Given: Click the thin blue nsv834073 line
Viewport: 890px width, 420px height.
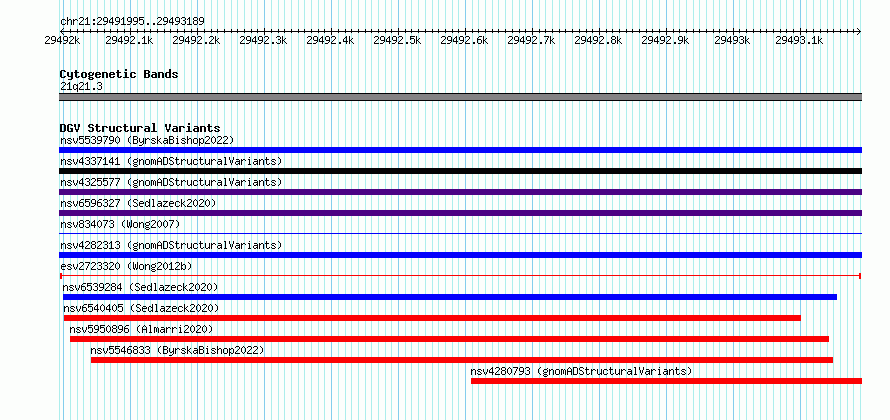Looking at the screenshot, I should coord(460,233).
